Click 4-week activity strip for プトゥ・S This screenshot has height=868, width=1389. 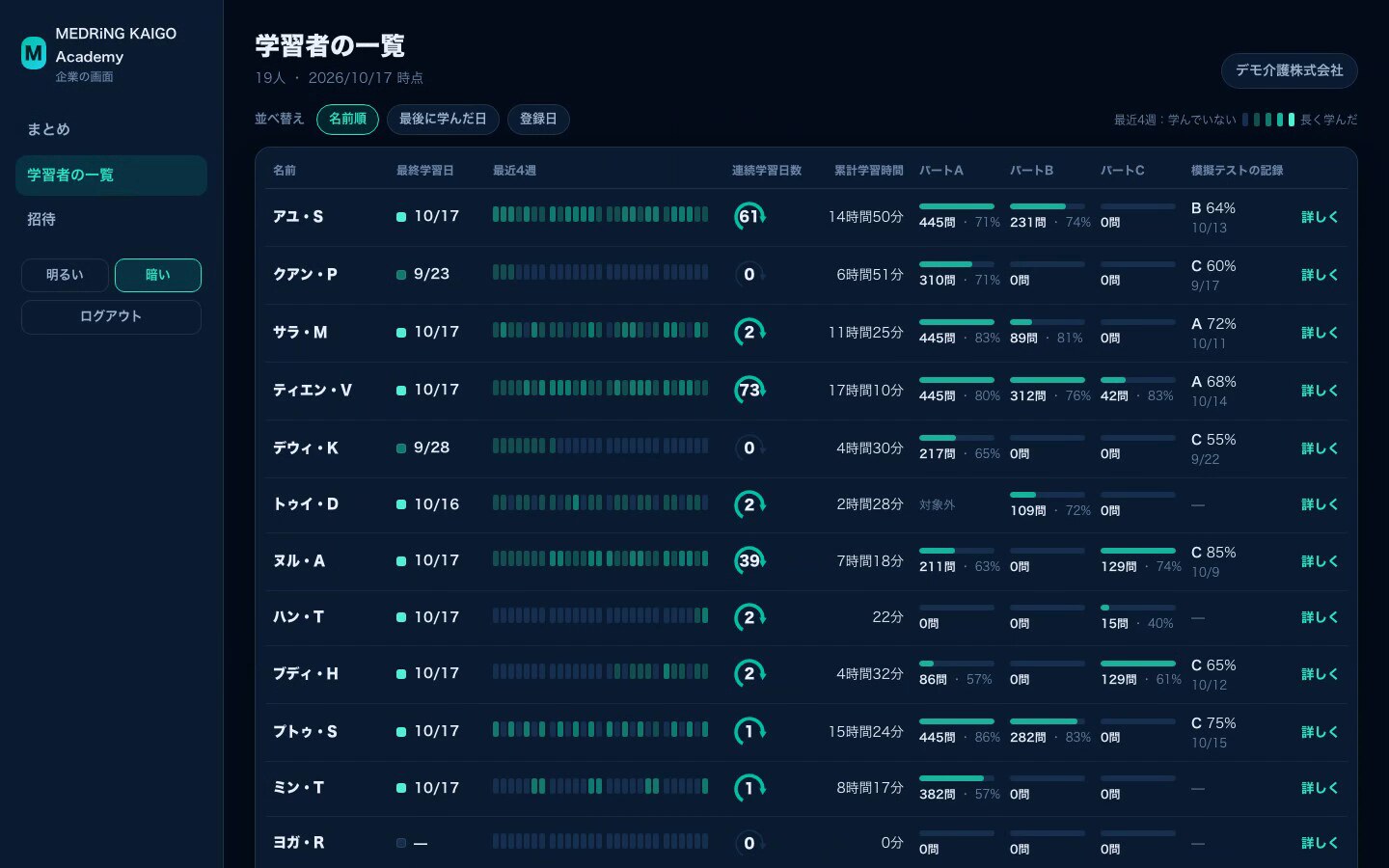point(600,730)
